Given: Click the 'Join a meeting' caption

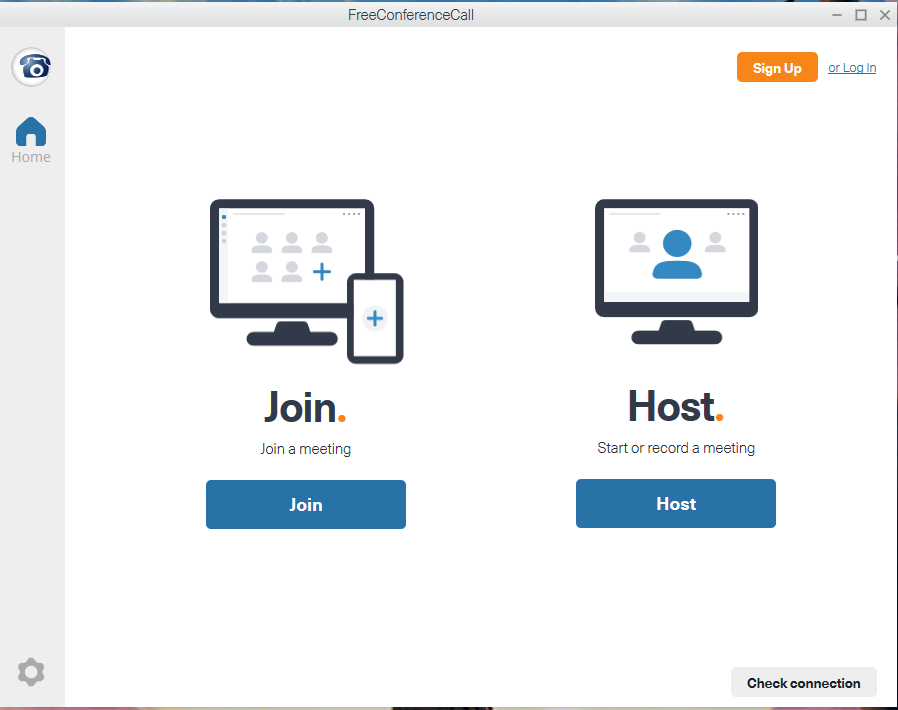Looking at the screenshot, I should 305,449.
